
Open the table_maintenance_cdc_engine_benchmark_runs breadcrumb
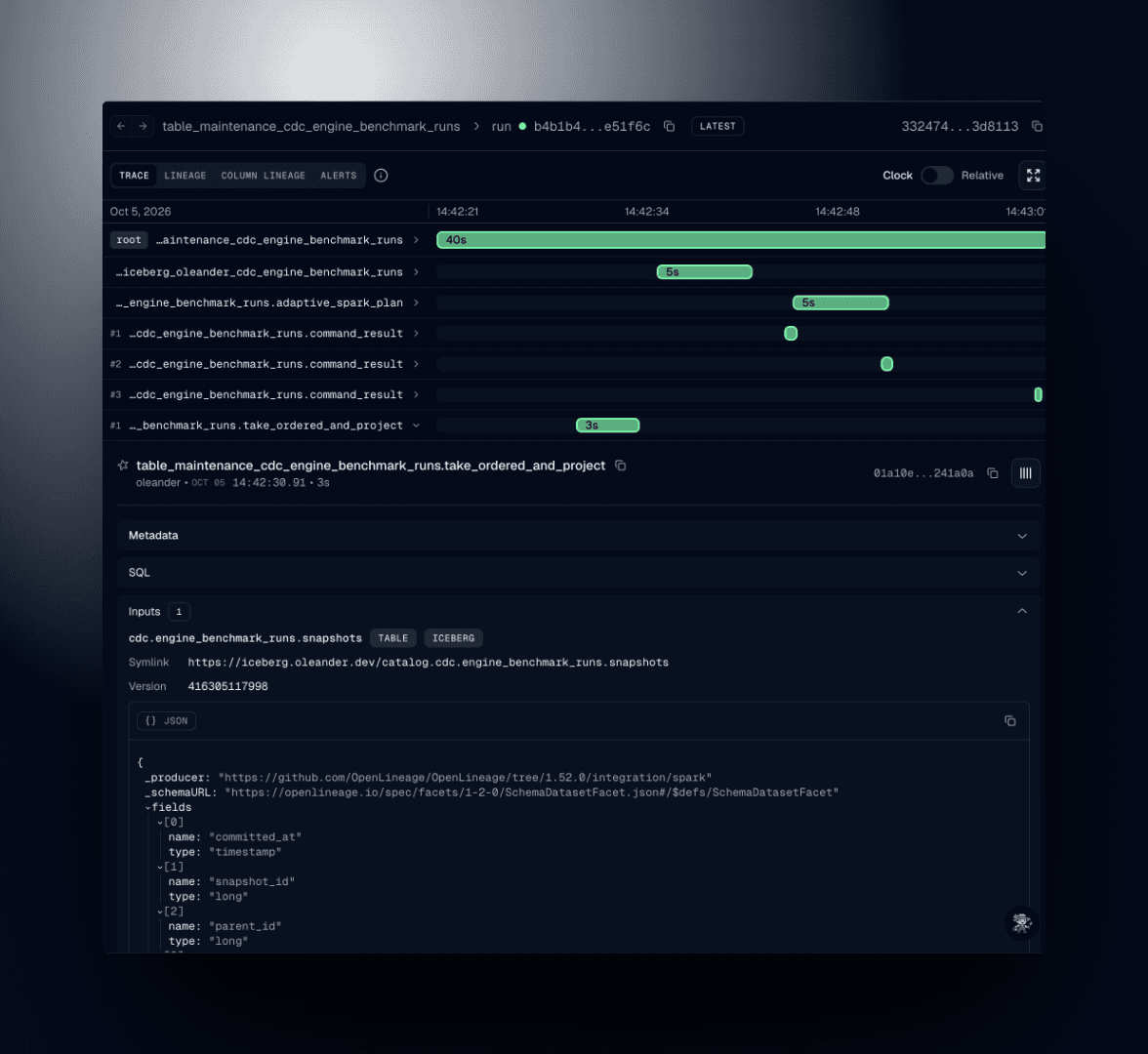[x=311, y=127]
